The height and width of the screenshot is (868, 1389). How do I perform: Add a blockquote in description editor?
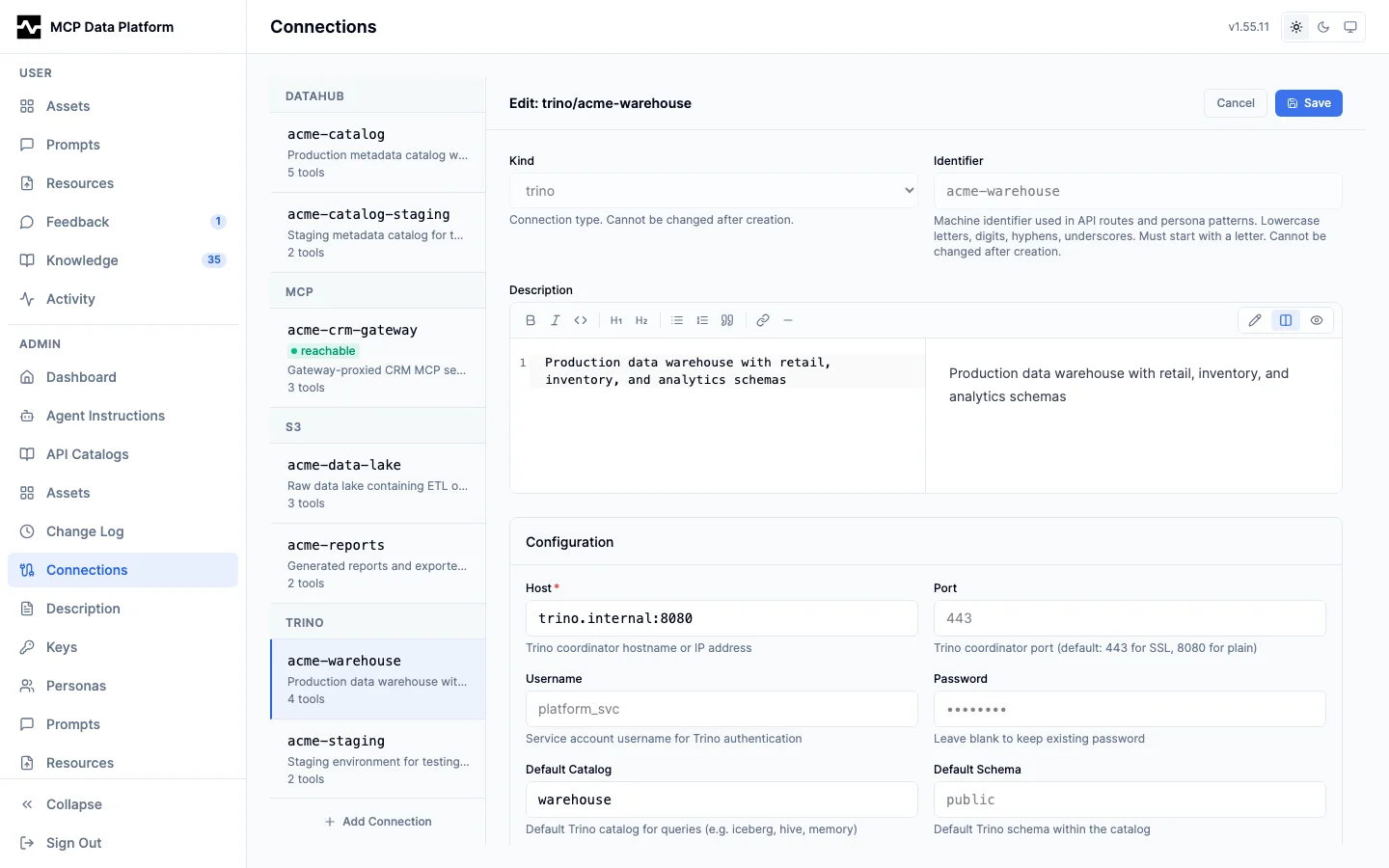(727, 320)
